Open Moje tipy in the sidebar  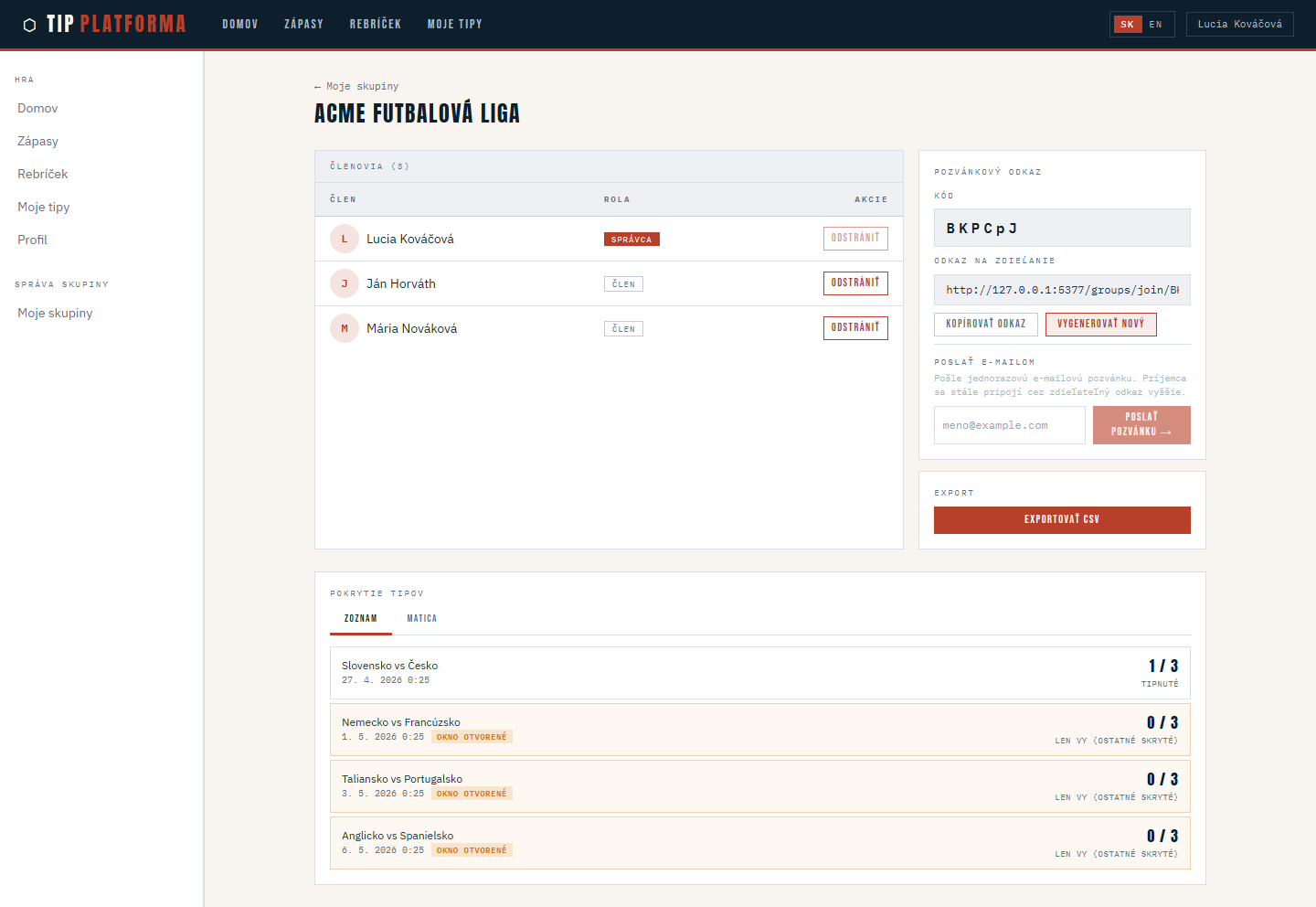(44, 208)
